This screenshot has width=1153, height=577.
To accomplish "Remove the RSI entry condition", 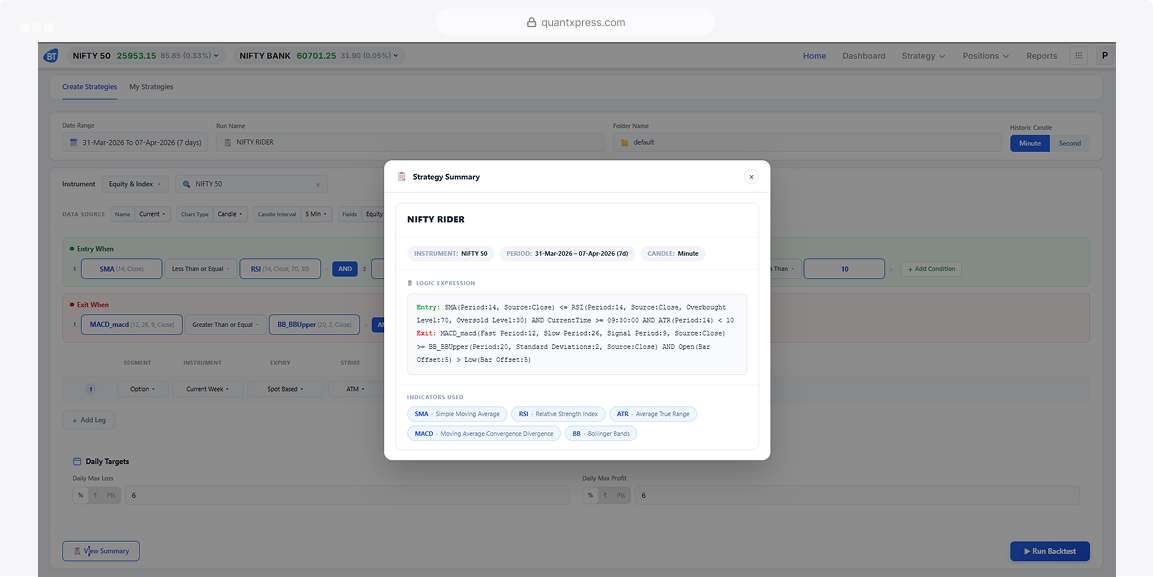I will click(x=326, y=269).
